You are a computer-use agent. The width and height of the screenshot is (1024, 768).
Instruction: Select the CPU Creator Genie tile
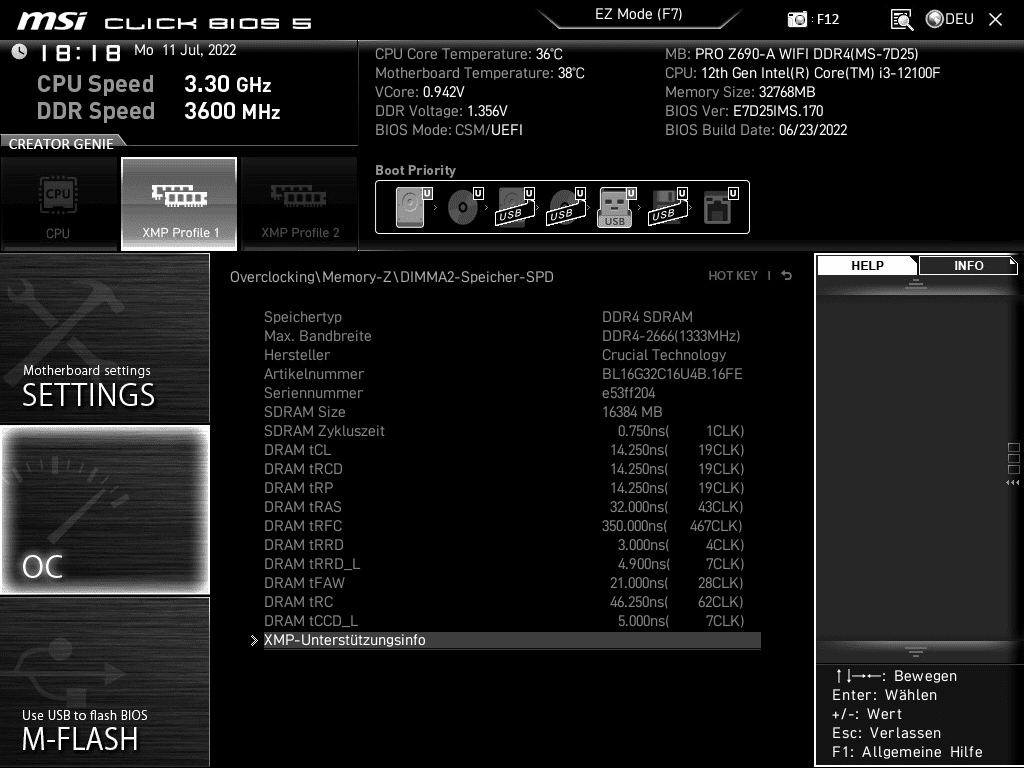click(58, 204)
